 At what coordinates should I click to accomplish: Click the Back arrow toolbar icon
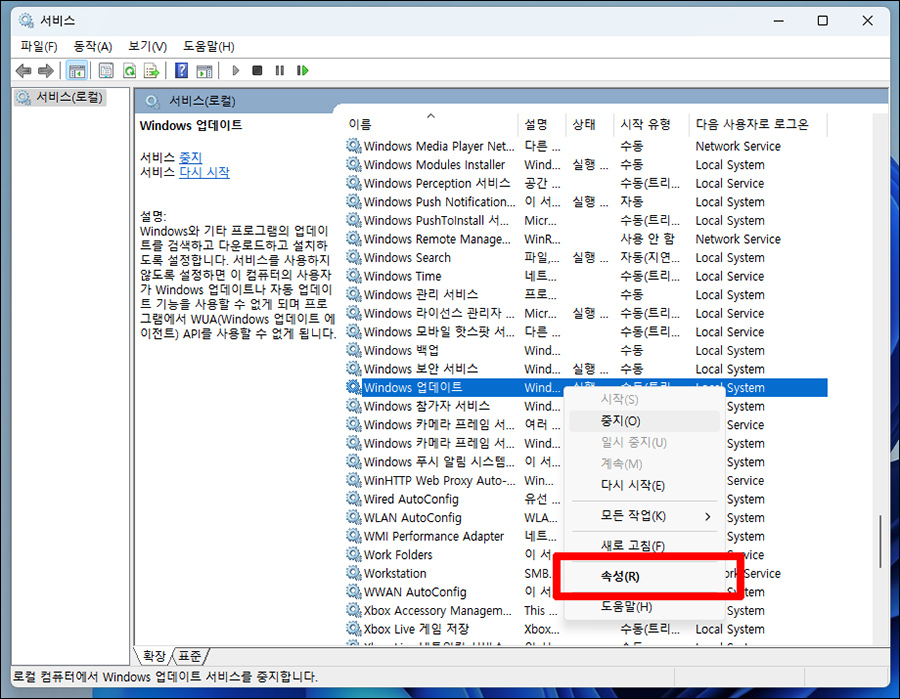(24, 71)
